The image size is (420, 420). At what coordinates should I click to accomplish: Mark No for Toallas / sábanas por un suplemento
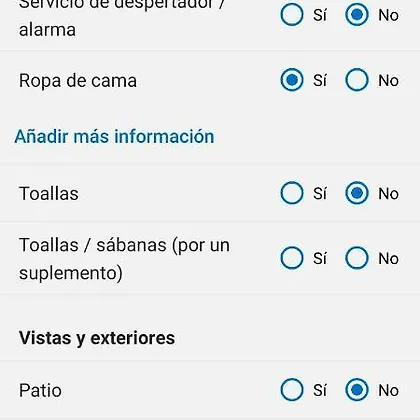[357, 258]
